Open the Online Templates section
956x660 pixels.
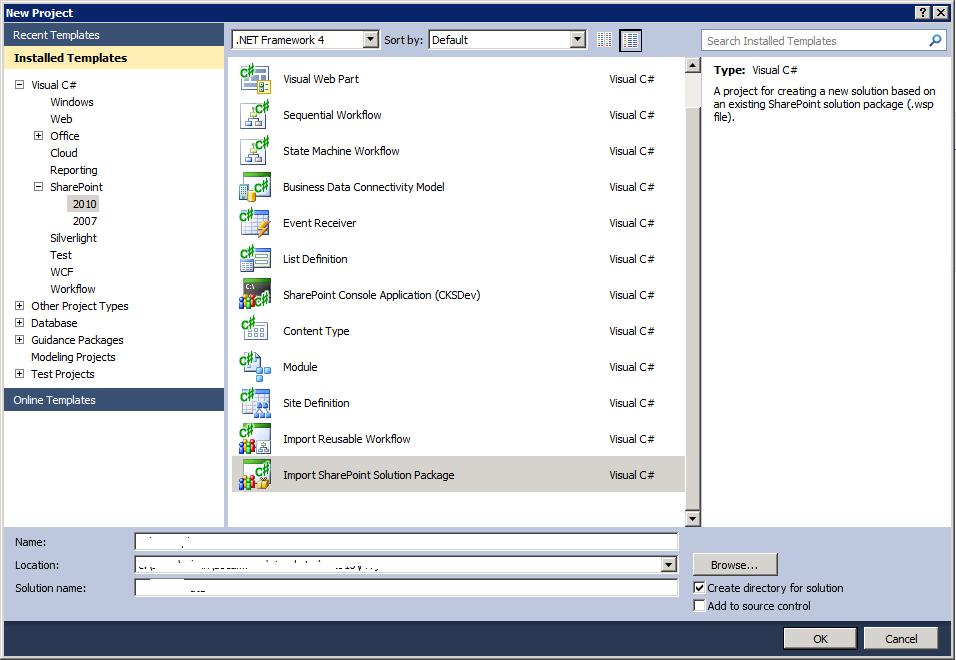[x=114, y=400]
